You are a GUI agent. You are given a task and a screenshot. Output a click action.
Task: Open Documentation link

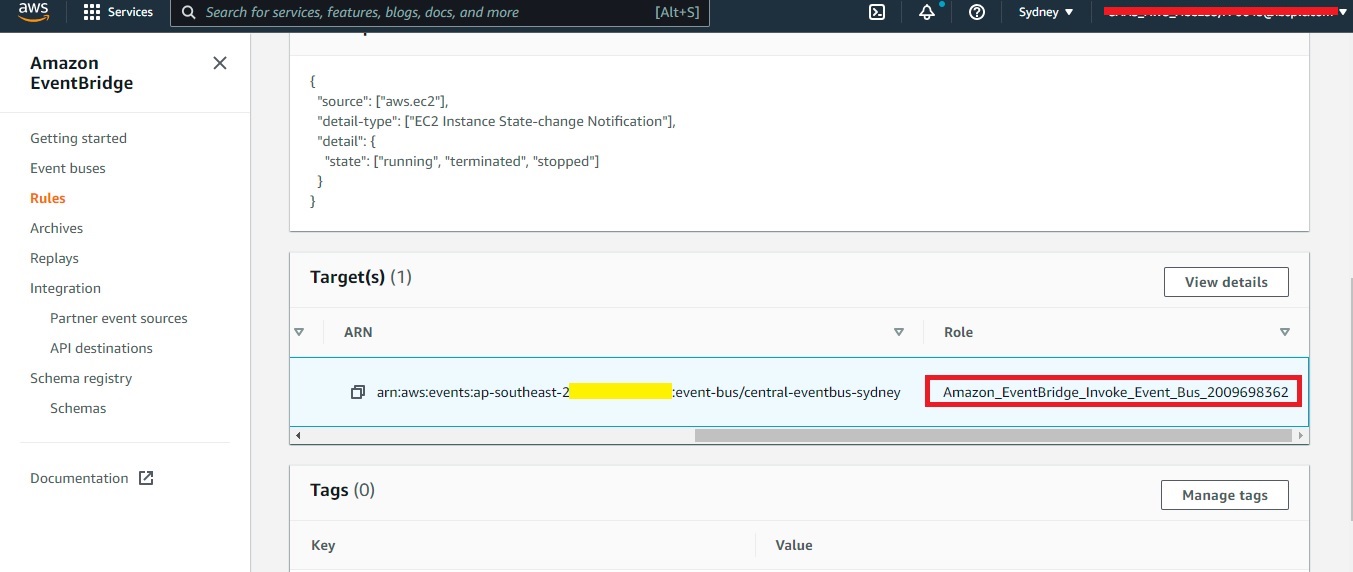[79, 478]
